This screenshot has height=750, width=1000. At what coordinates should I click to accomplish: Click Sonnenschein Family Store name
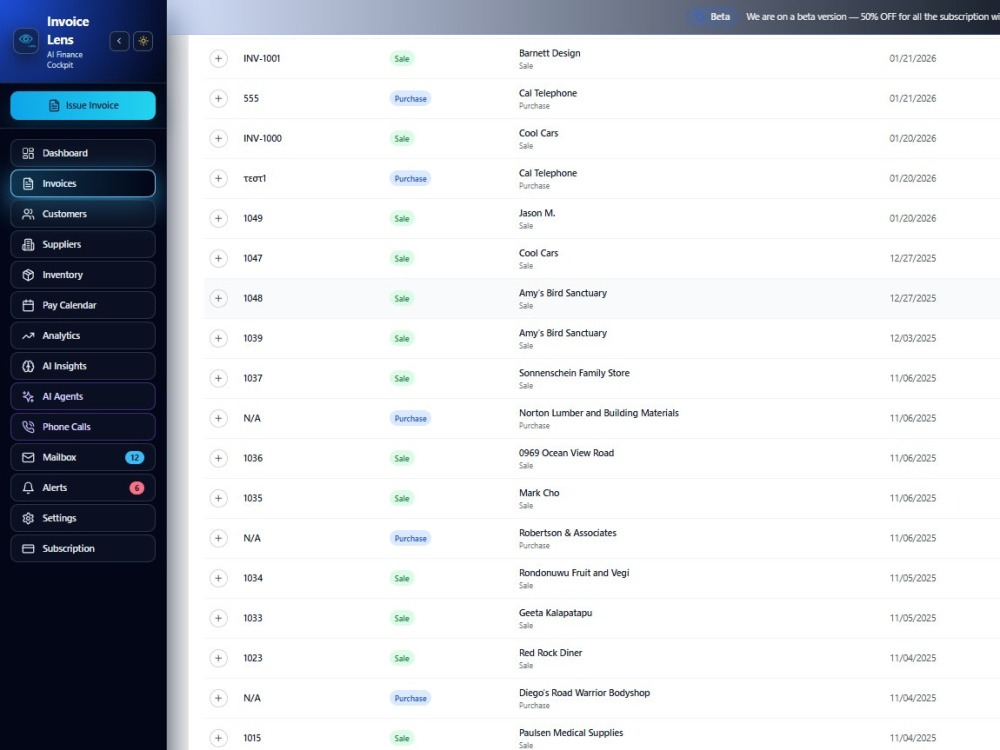(574, 373)
